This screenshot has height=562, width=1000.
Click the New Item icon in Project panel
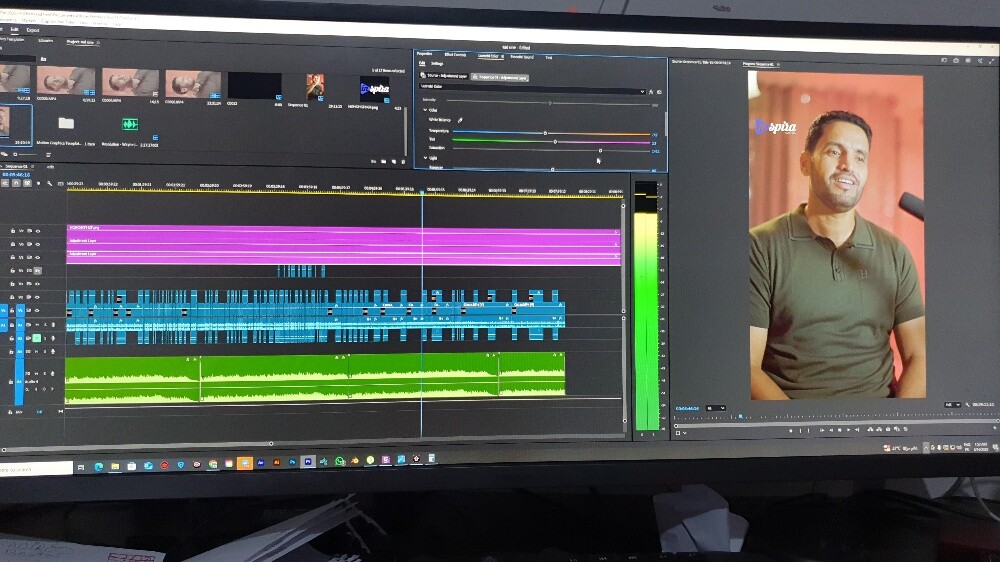[x=393, y=162]
